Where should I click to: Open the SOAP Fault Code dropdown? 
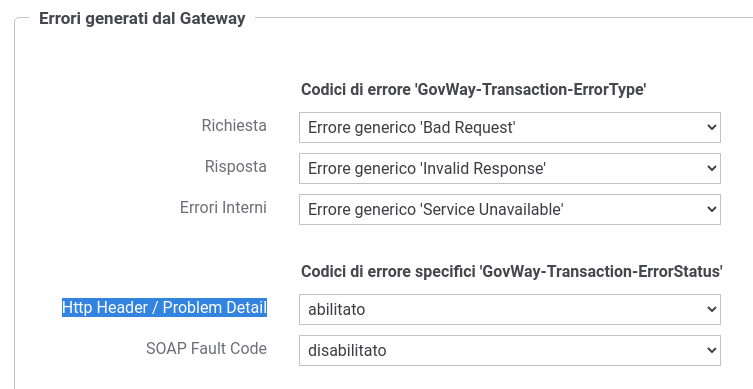[x=510, y=350]
